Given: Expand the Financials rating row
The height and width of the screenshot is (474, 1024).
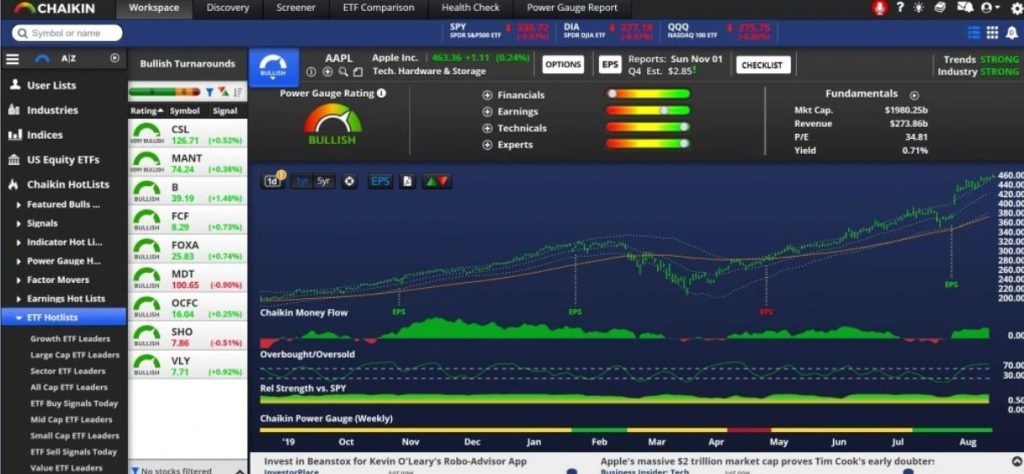Looking at the screenshot, I should (x=486, y=95).
